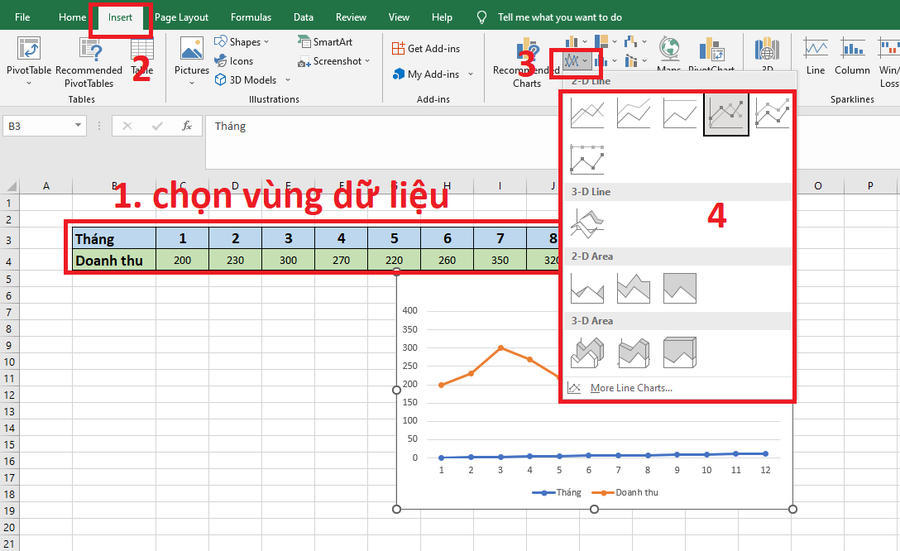Select the 3-D Line chart type

[587, 224]
